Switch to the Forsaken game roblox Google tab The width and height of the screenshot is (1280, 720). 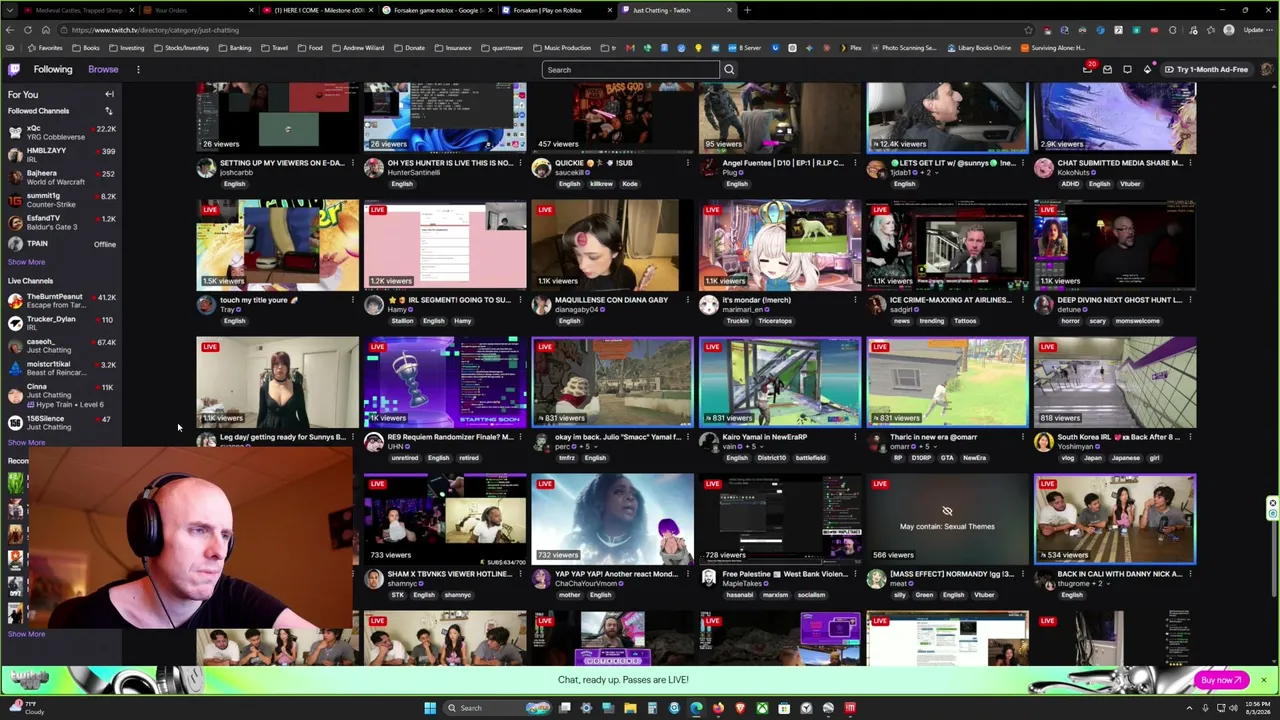(x=438, y=10)
